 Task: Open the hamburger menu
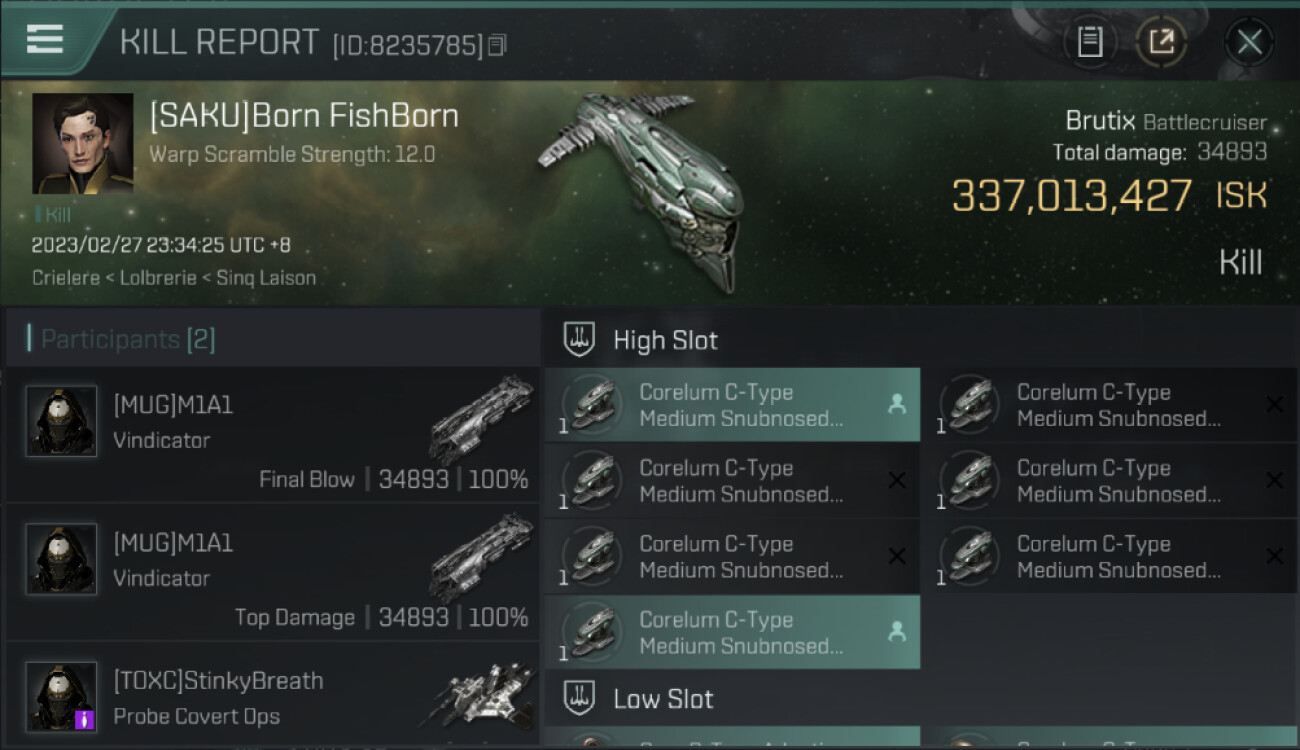pos(45,40)
